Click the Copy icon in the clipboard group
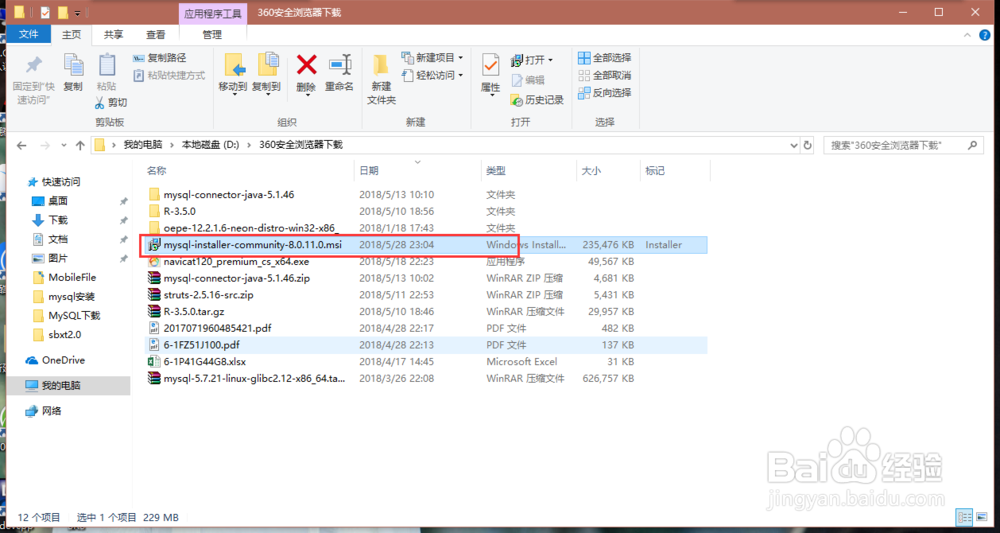The height and width of the screenshot is (533, 1000). point(73,65)
